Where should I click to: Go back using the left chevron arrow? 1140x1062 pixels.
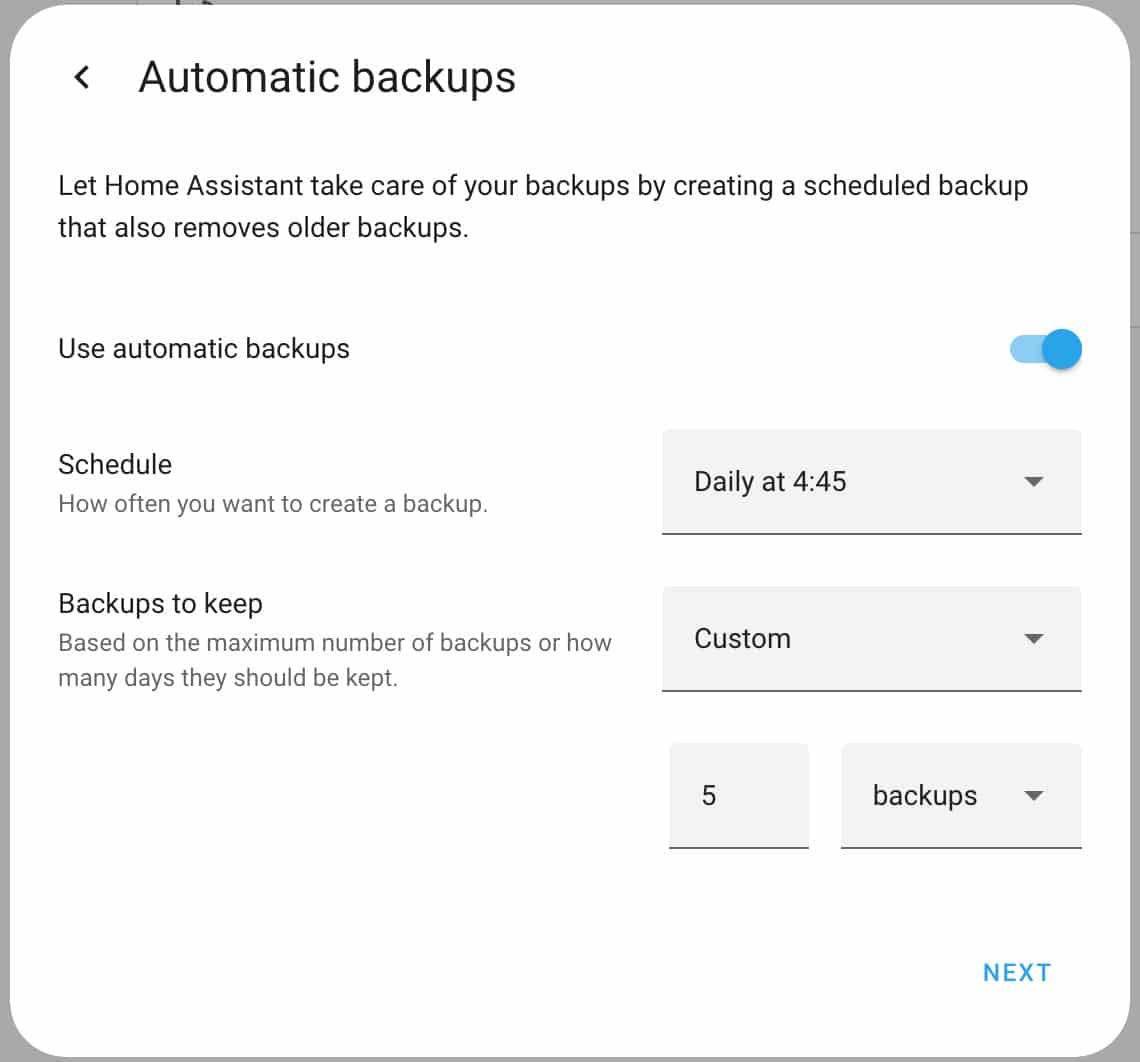click(82, 77)
